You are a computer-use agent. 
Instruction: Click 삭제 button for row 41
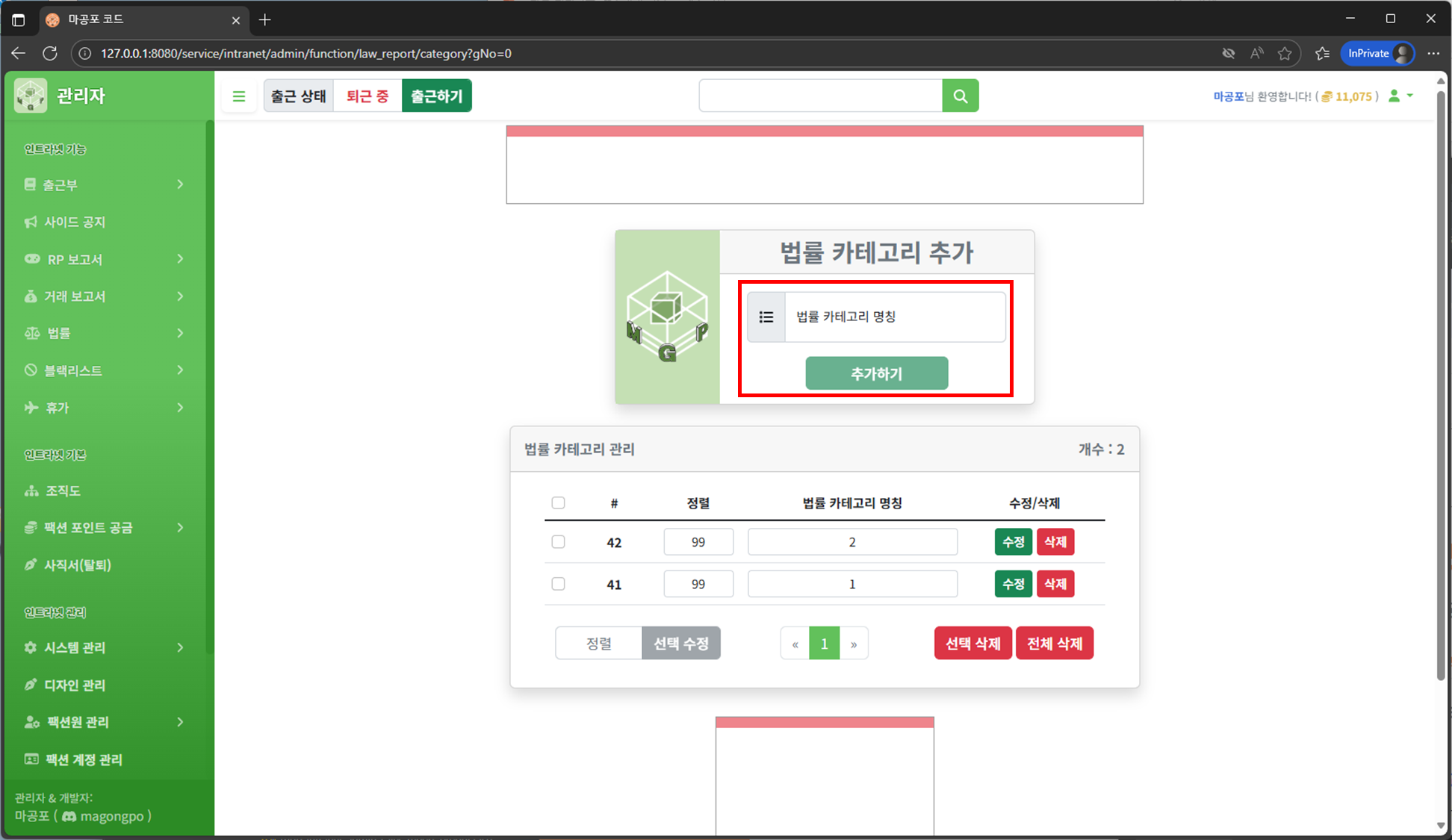click(x=1055, y=584)
